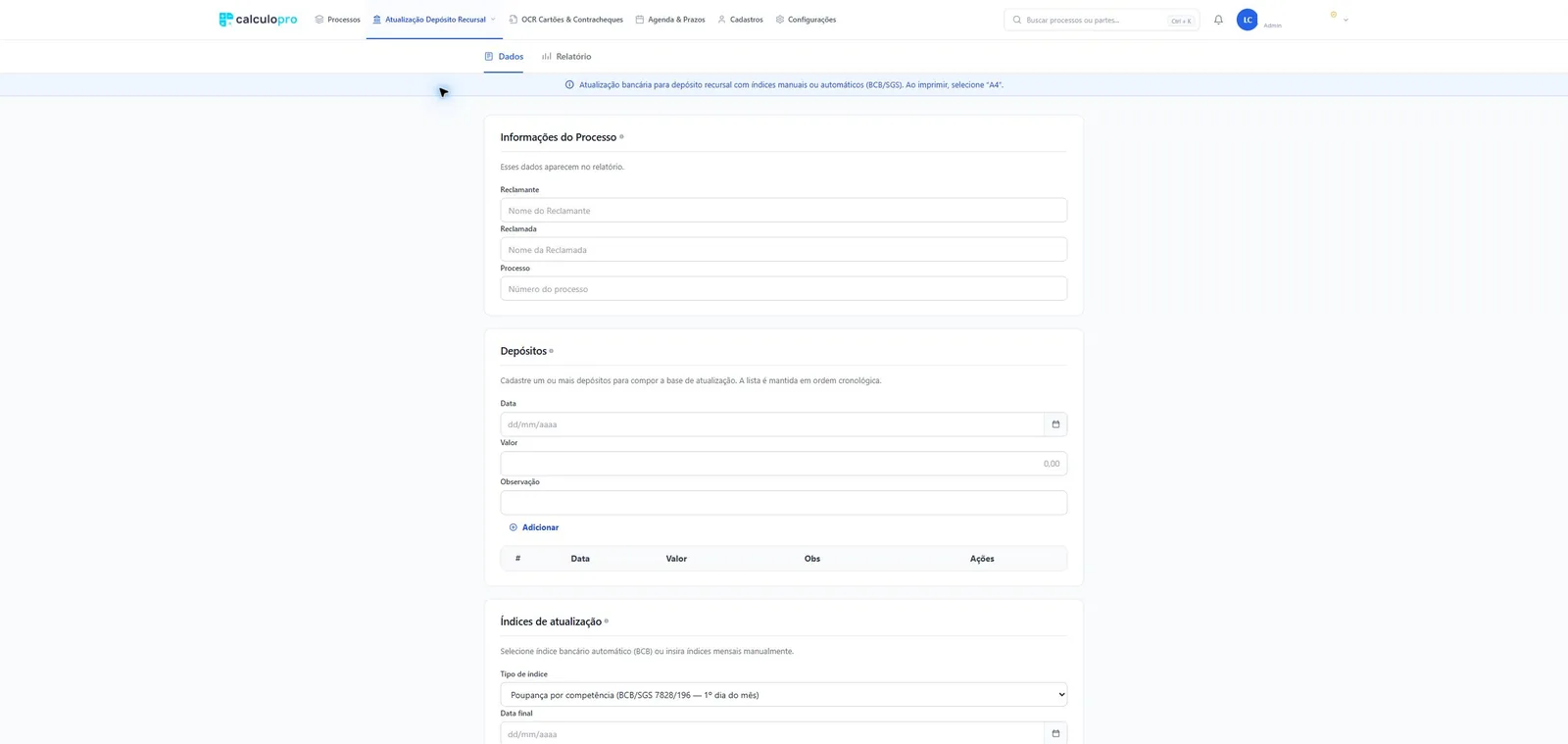Click the # column header in deposits table
Image resolution: width=1568 pixels, height=744 pixels.
click(x=517, y=559)
